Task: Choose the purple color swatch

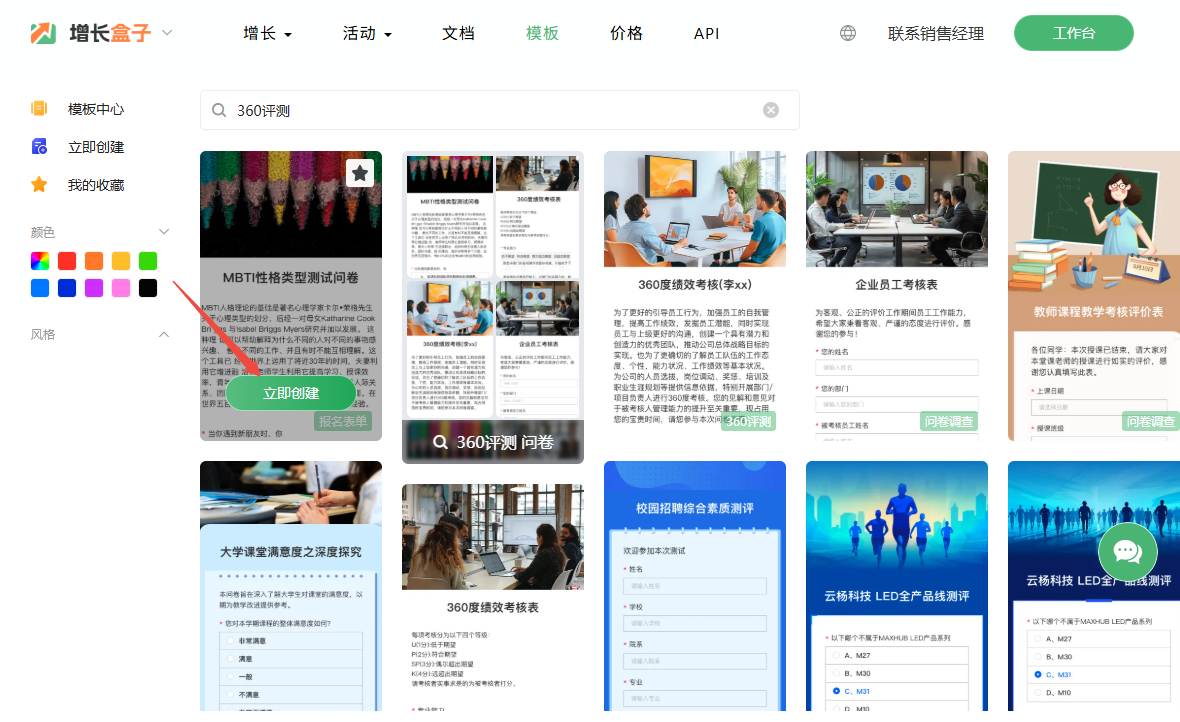Action: click(94, 288)
